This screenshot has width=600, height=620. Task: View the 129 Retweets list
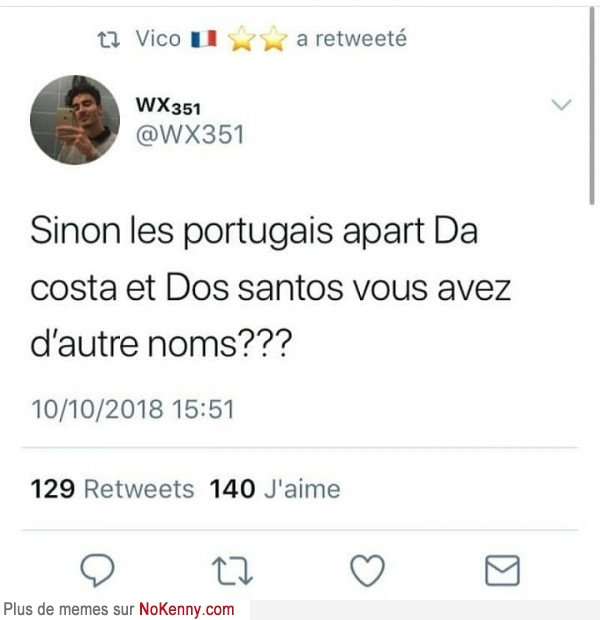point(112,489)
